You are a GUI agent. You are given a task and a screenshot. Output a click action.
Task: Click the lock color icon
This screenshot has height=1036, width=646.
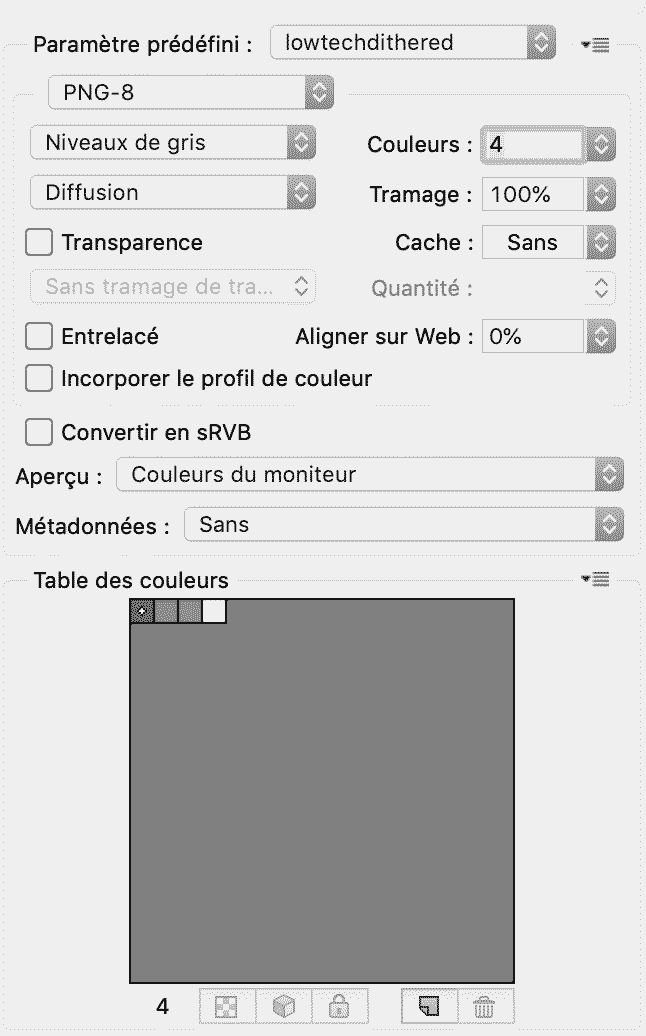340,1006
